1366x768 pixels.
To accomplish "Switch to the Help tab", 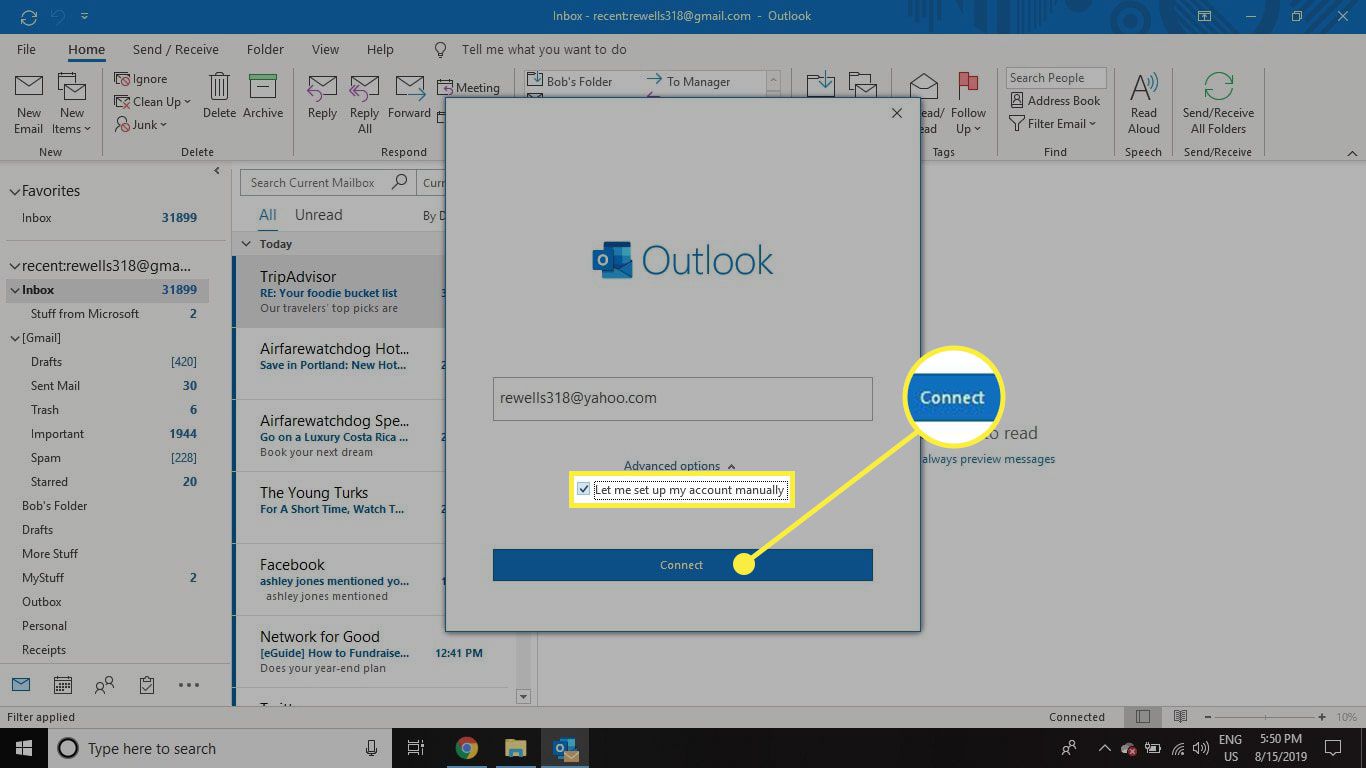I will [380, 49].
